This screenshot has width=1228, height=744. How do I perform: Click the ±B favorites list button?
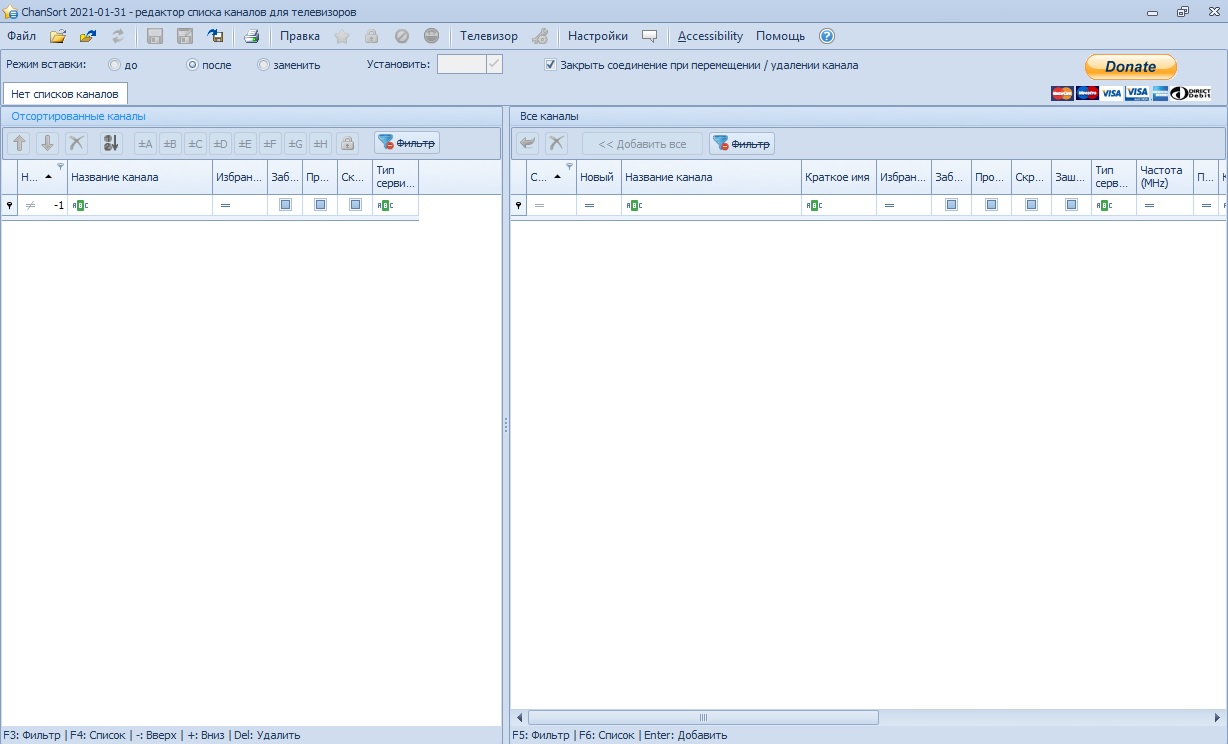[171, 144]
